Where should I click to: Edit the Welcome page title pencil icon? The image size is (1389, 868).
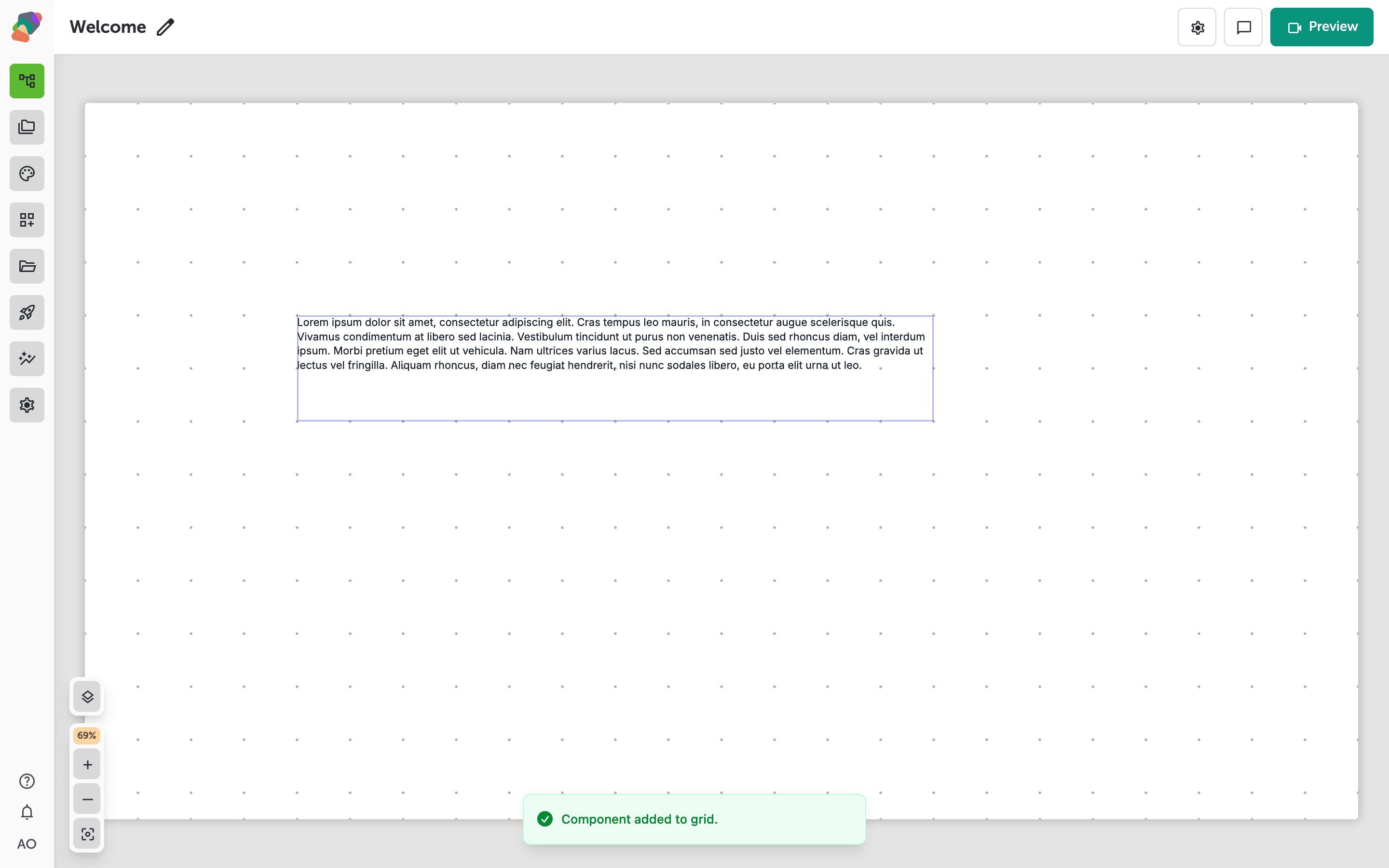tap(165, 27)
